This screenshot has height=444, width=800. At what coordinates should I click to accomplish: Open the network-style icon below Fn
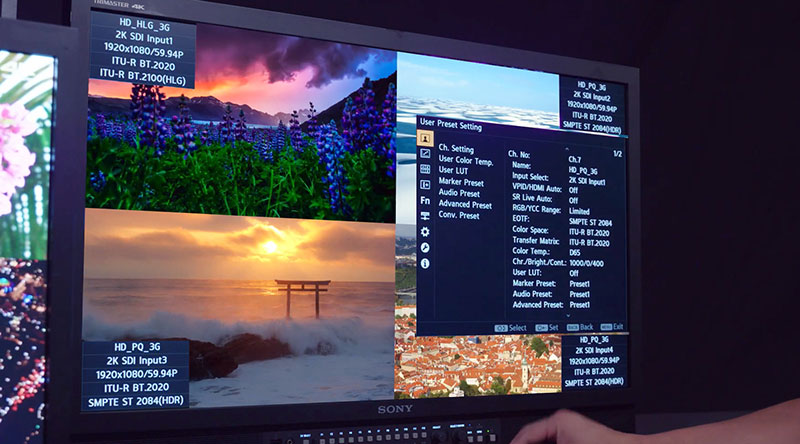425,216
